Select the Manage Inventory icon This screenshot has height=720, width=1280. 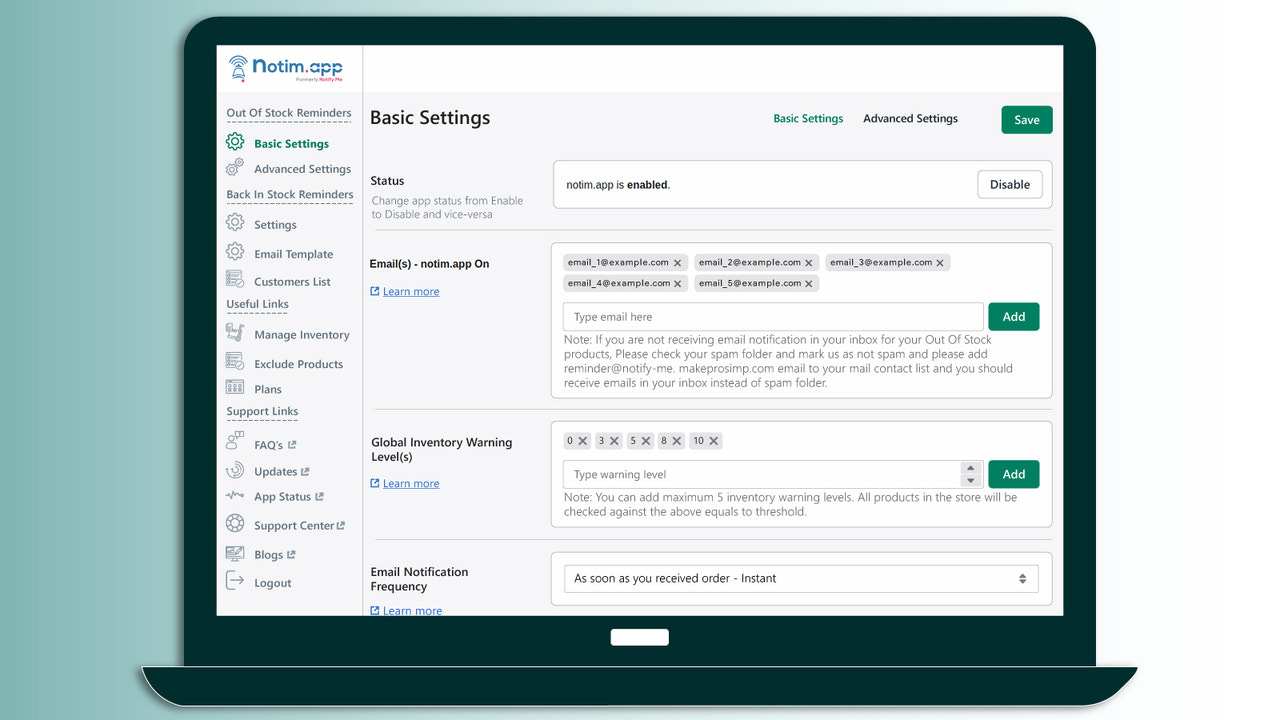click(234, 334)
